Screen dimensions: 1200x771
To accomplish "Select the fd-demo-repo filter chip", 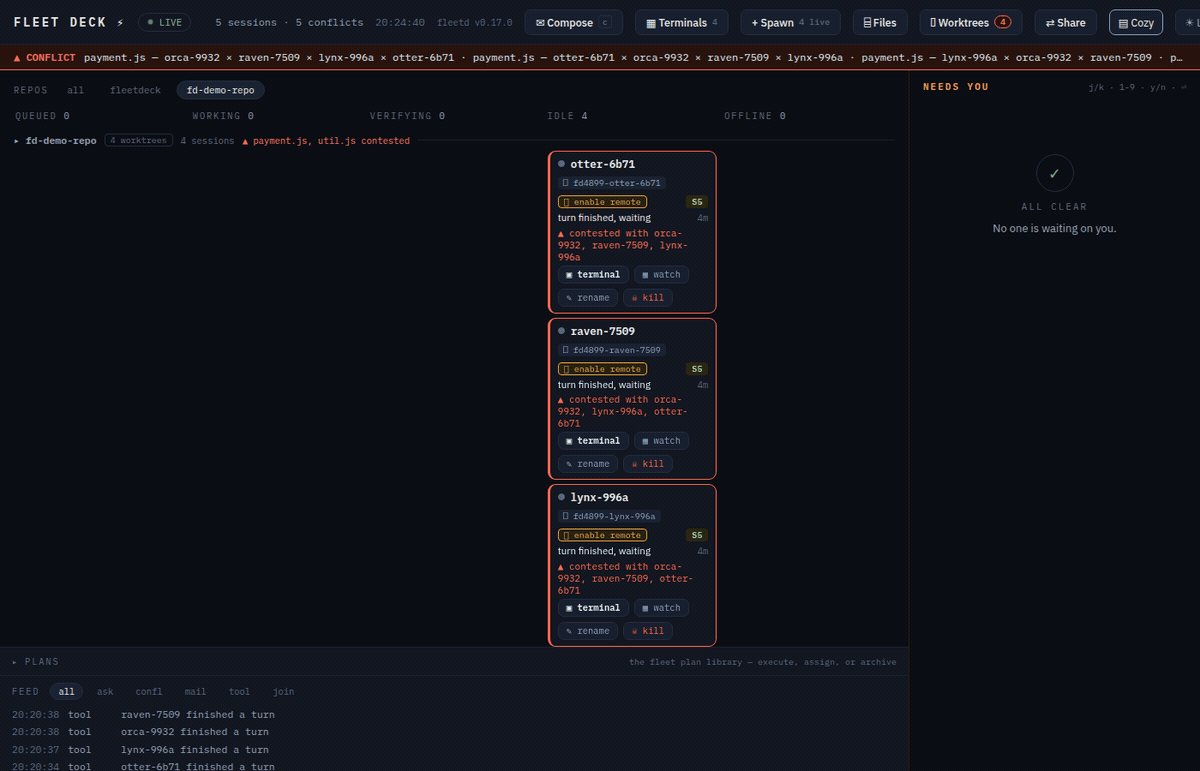I will [220, 90].
